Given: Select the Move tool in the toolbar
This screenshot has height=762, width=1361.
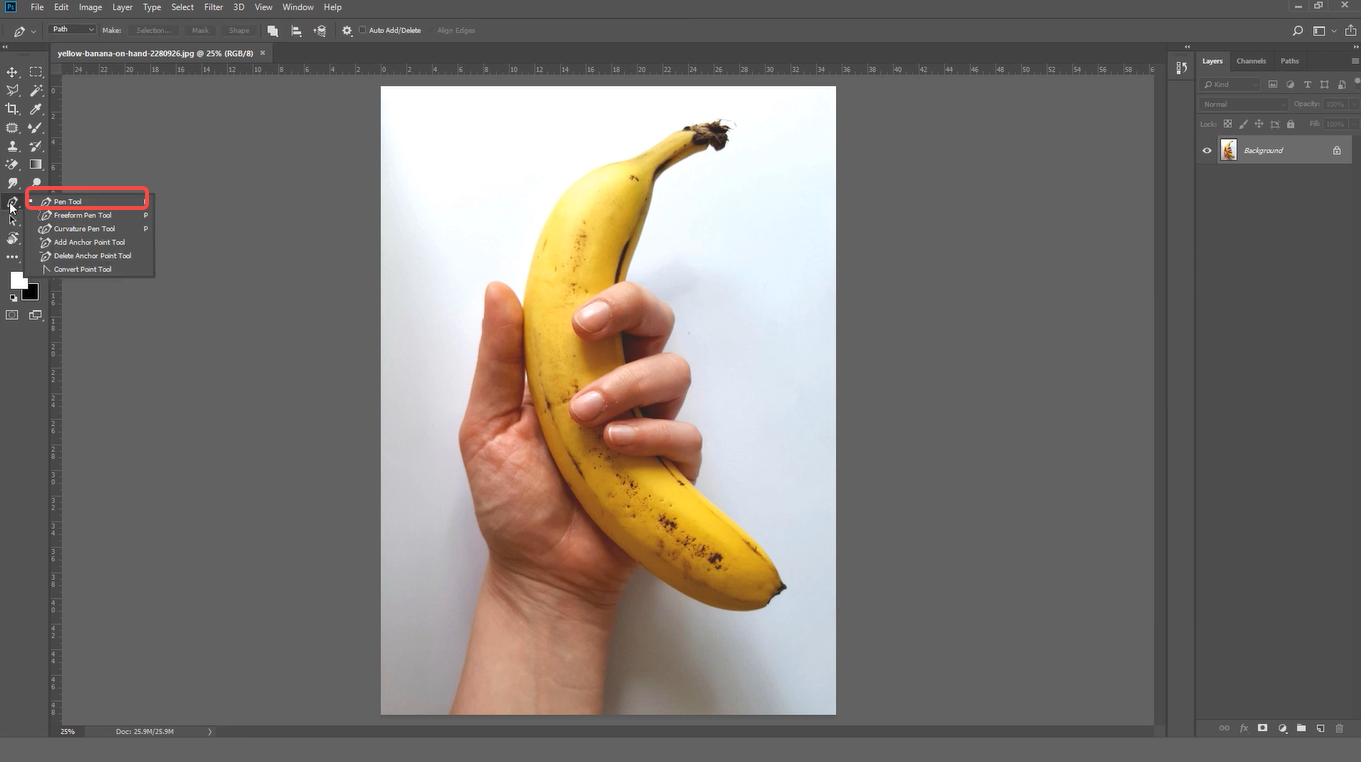Looking at the screenshot, I should click(12, 71).
